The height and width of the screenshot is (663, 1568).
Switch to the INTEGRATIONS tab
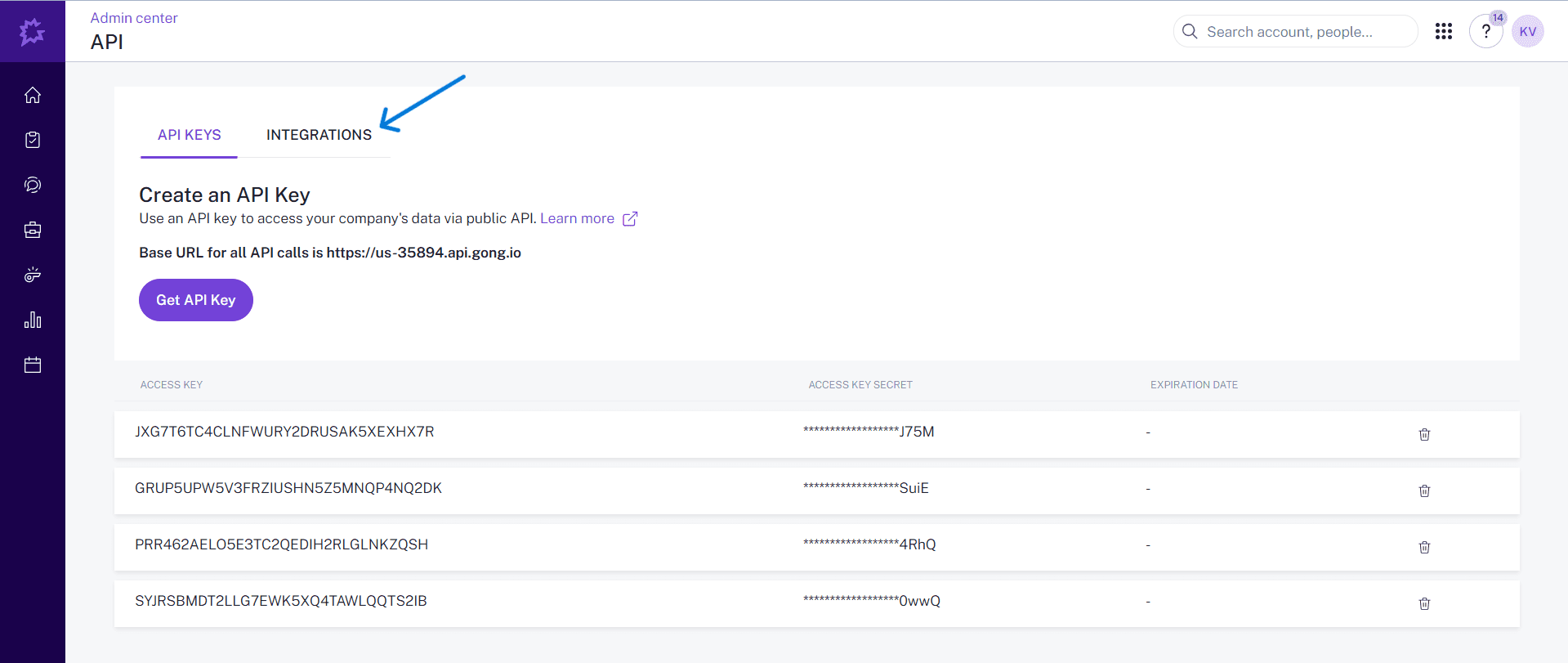coord(319,135)
